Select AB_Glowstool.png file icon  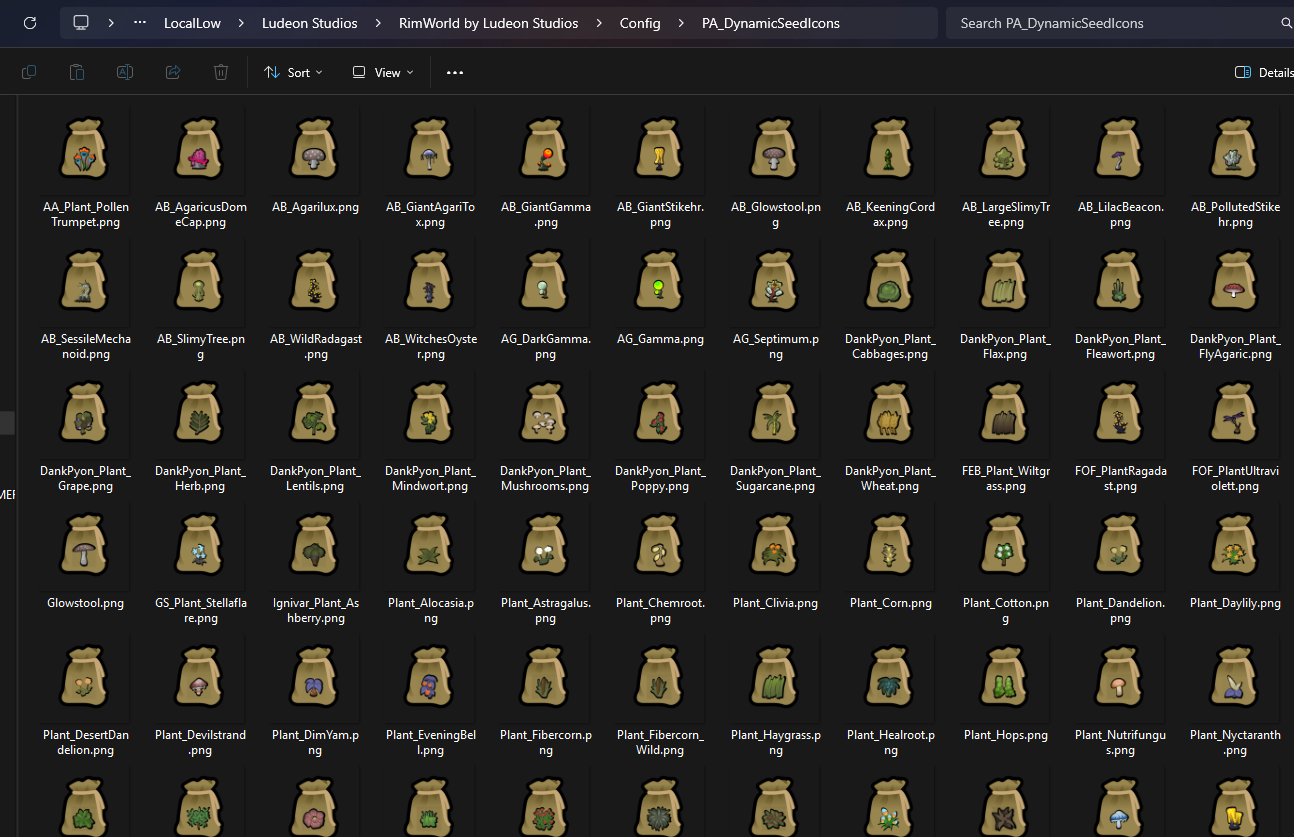(x=775, y=149)
